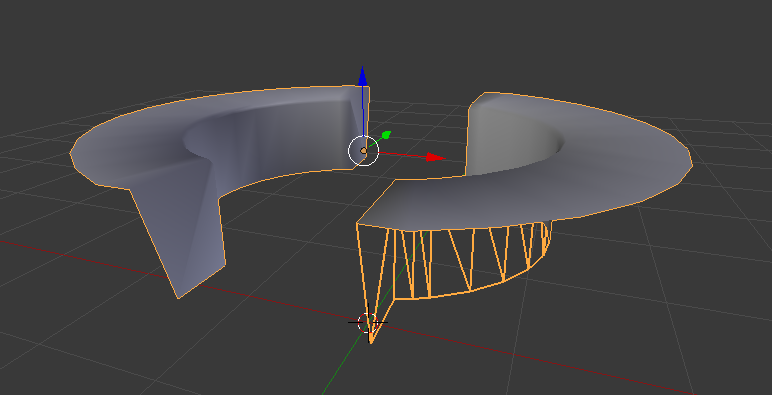Click the blue Z-axis gizmo shaft
772x395 pixels.
[363, 114]
